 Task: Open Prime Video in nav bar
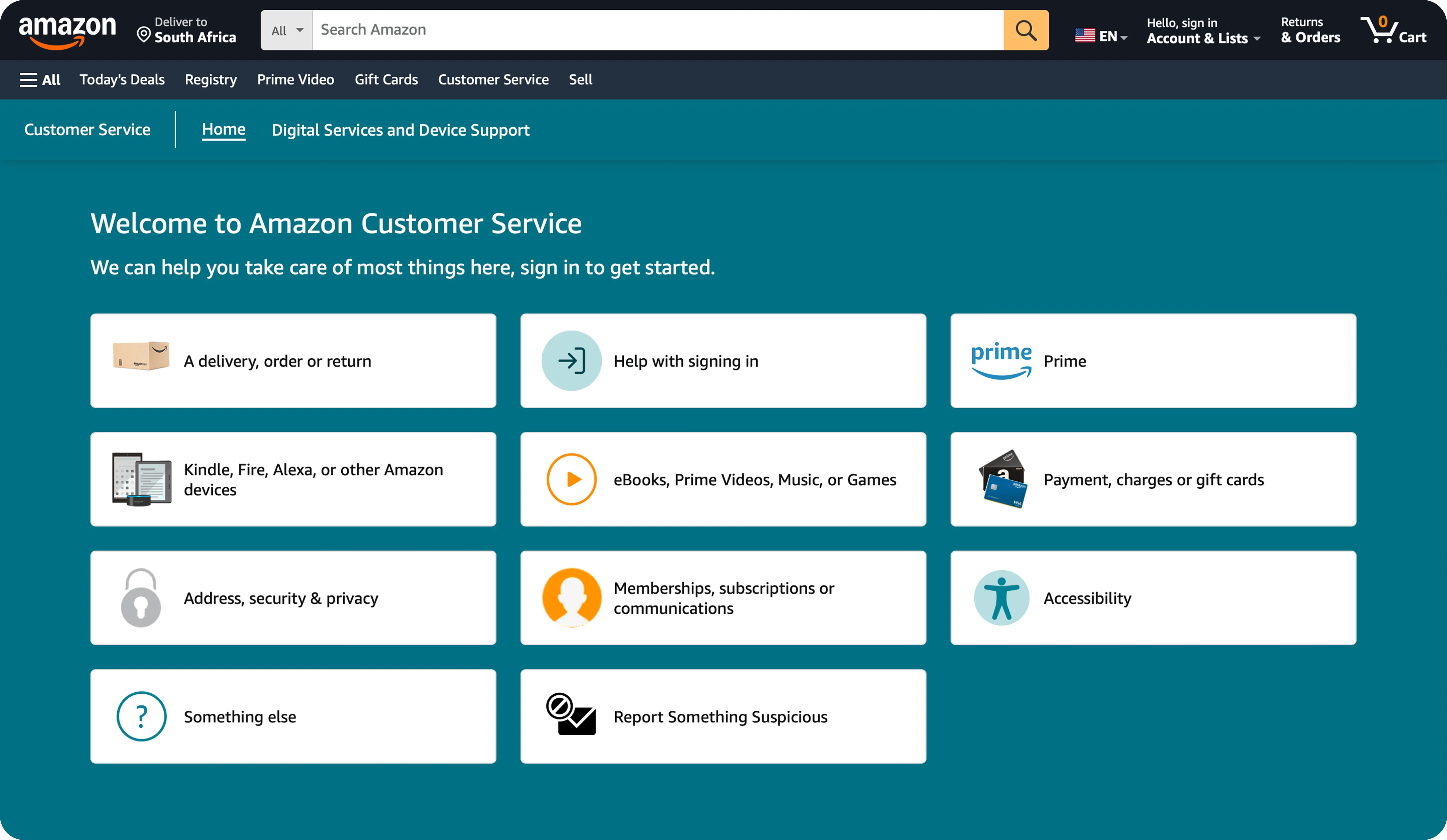[295, 80]
